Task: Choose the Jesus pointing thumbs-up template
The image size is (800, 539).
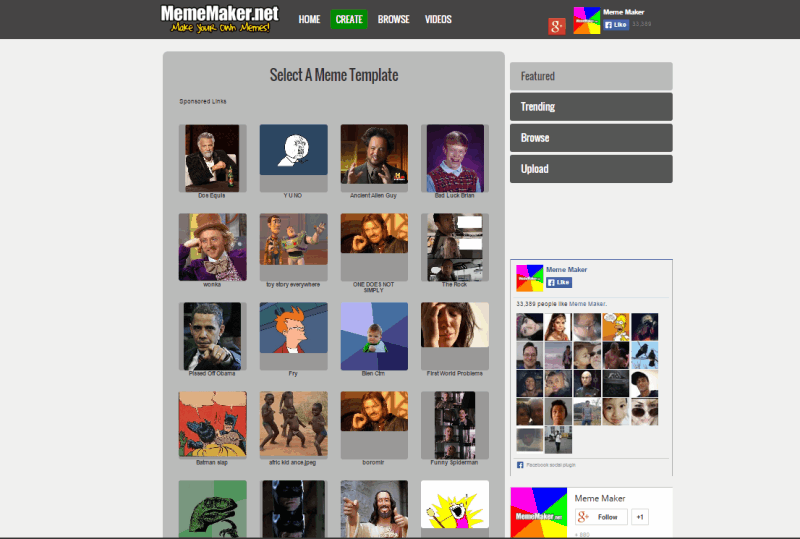Action: [x=374, y=509]
